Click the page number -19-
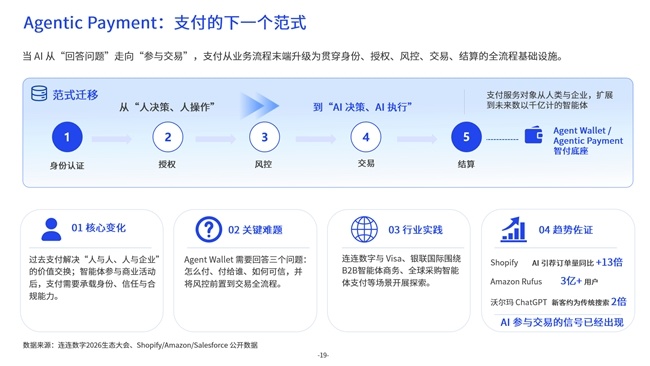 323,355
